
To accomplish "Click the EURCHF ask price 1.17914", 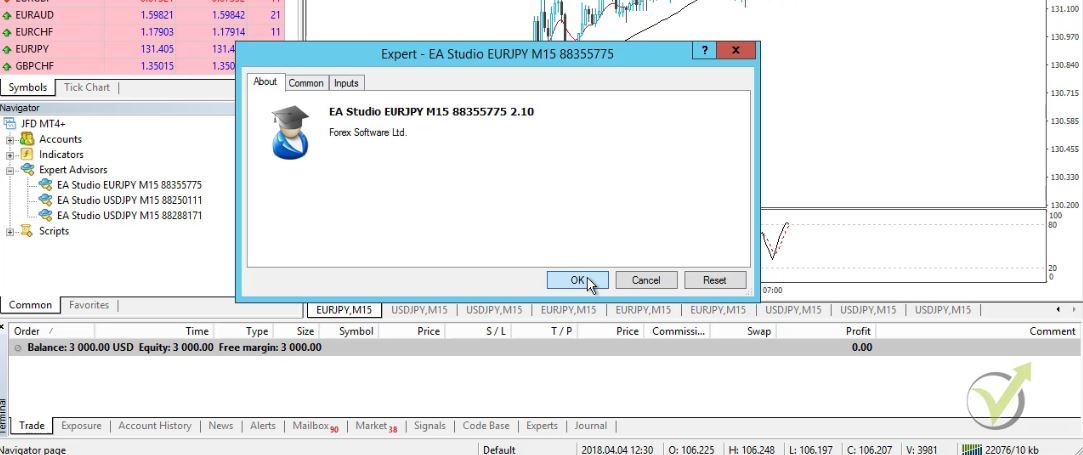I will click(x=229, y=32).
